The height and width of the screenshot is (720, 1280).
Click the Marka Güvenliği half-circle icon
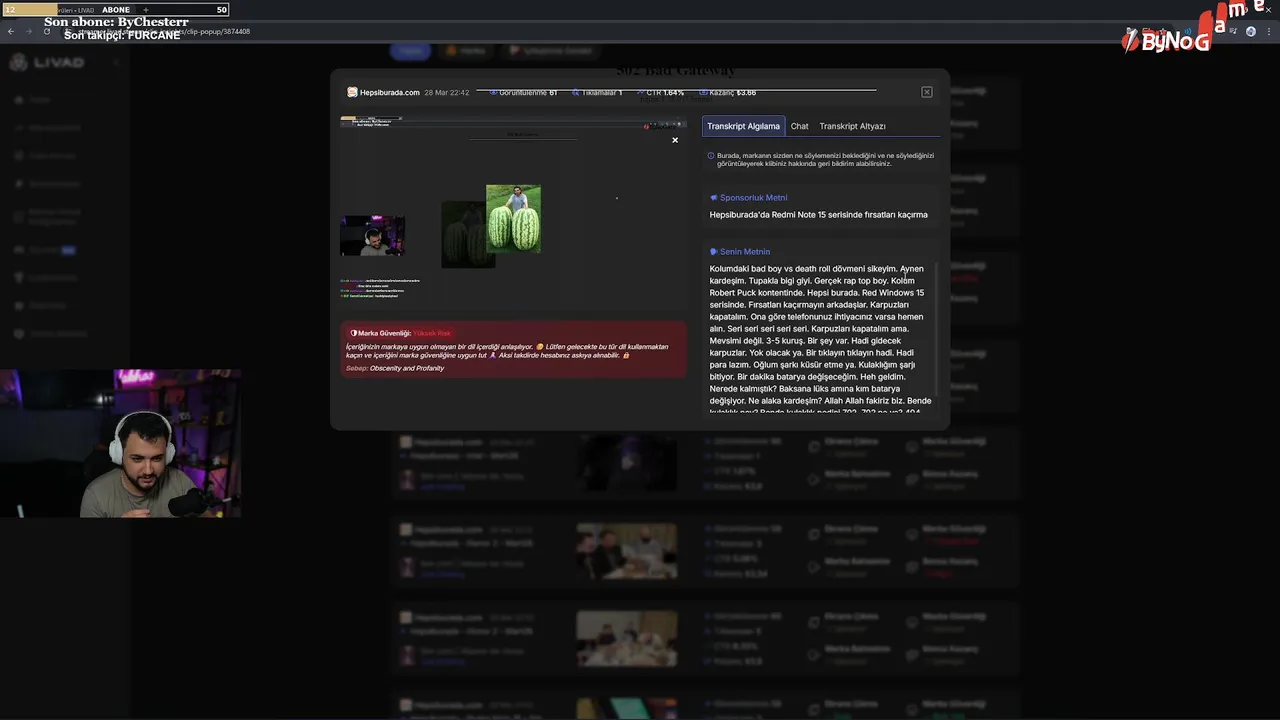click(x=354, y=333)
